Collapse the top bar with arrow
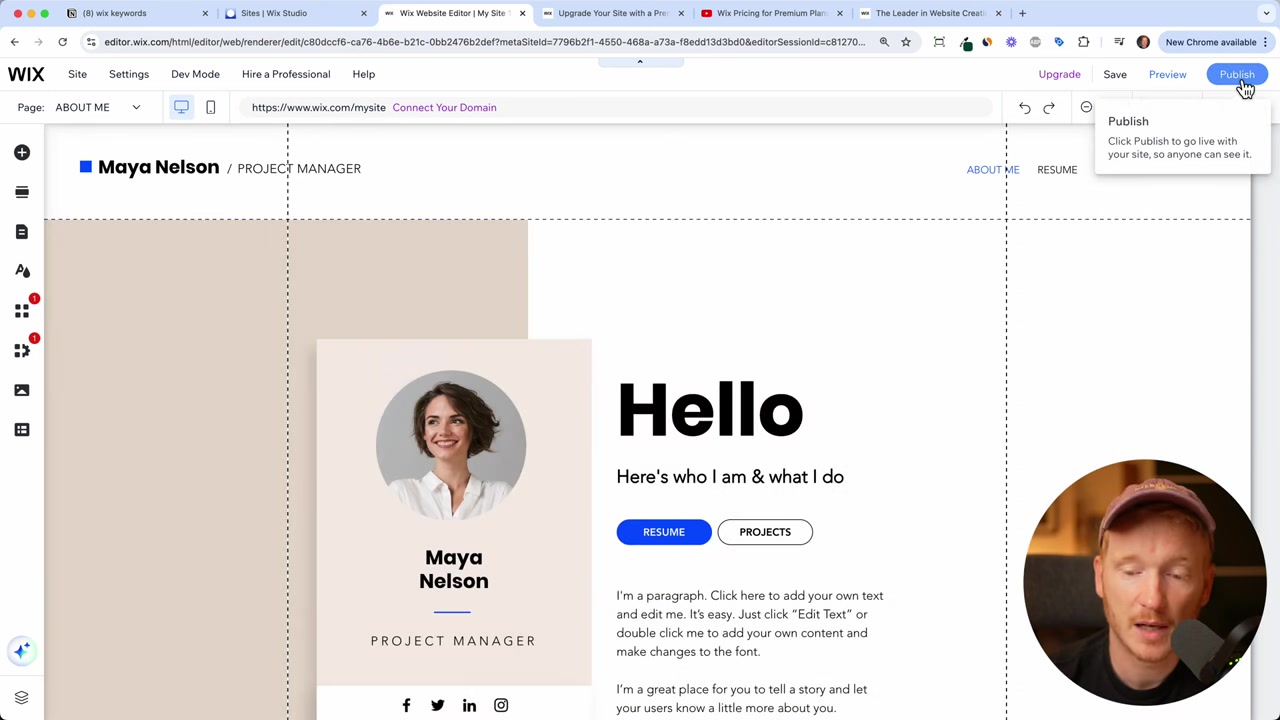Screen dimensions: 1280x720 pyautogui.click(x=640, y=62)
